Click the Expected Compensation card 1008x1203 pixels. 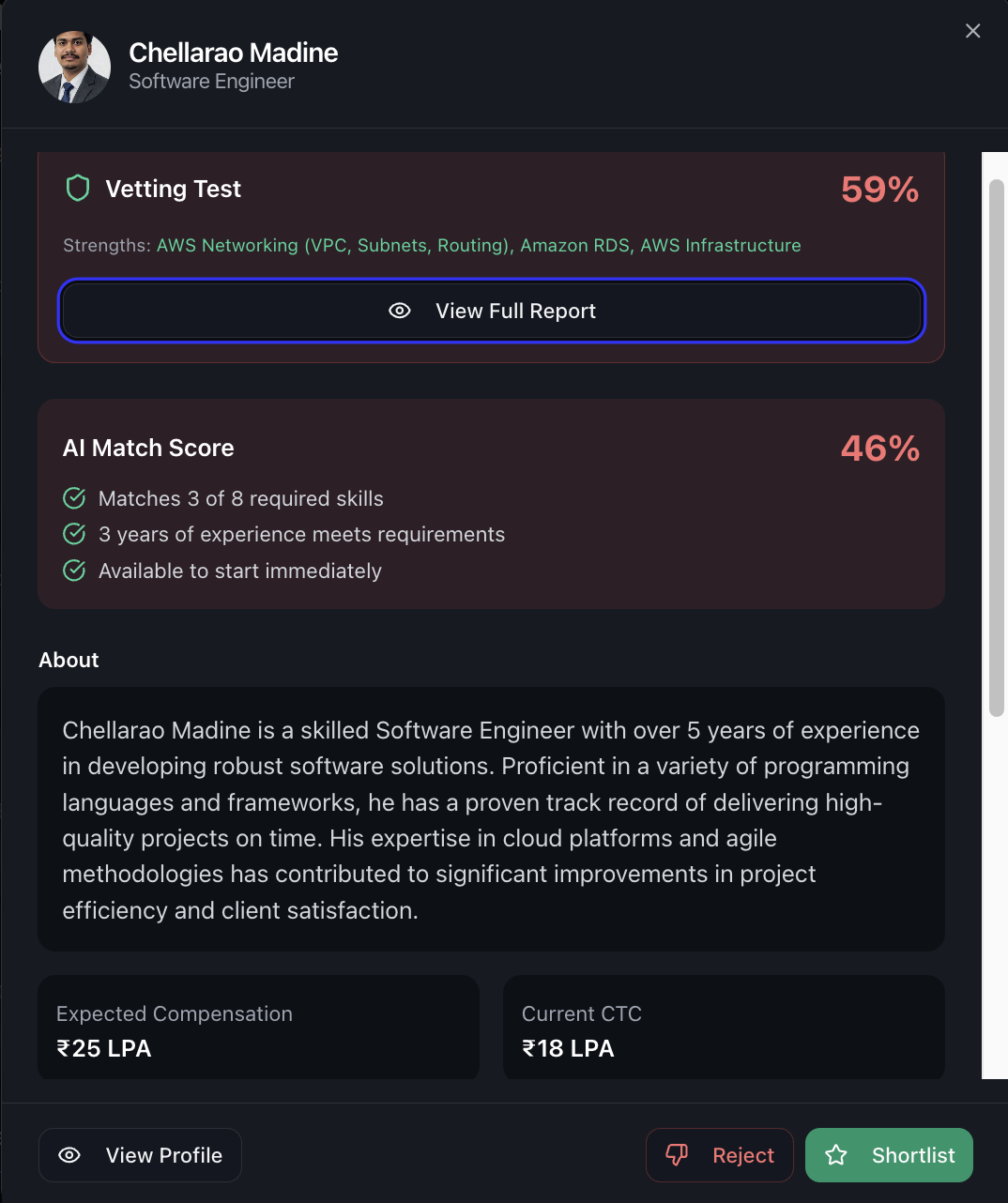coord(258,1029)
